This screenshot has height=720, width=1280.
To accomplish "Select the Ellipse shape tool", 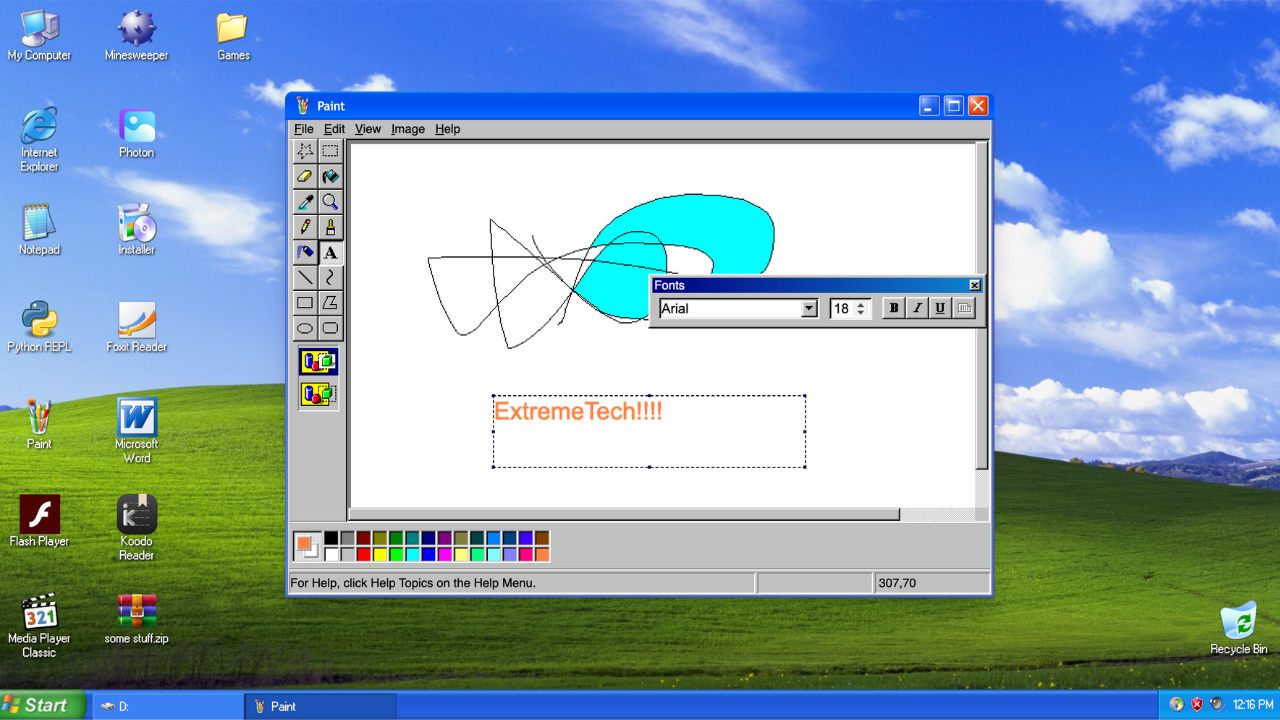I will point(305,327).
